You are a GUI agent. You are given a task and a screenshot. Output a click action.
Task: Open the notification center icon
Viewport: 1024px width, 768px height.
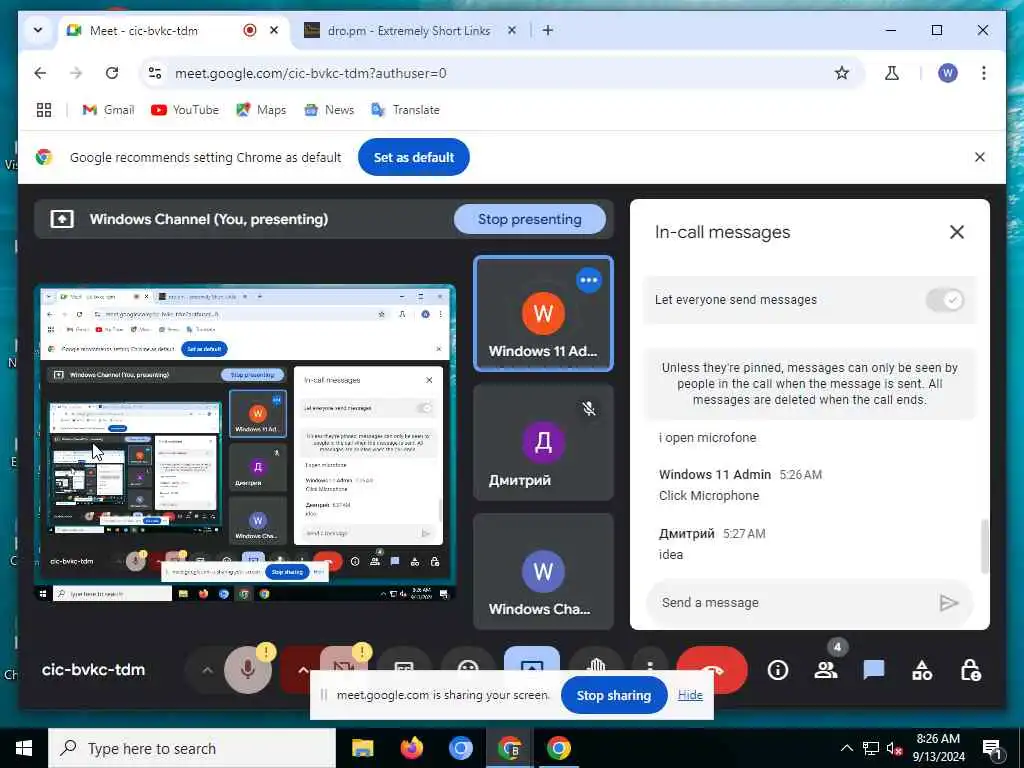pos(991,748)
